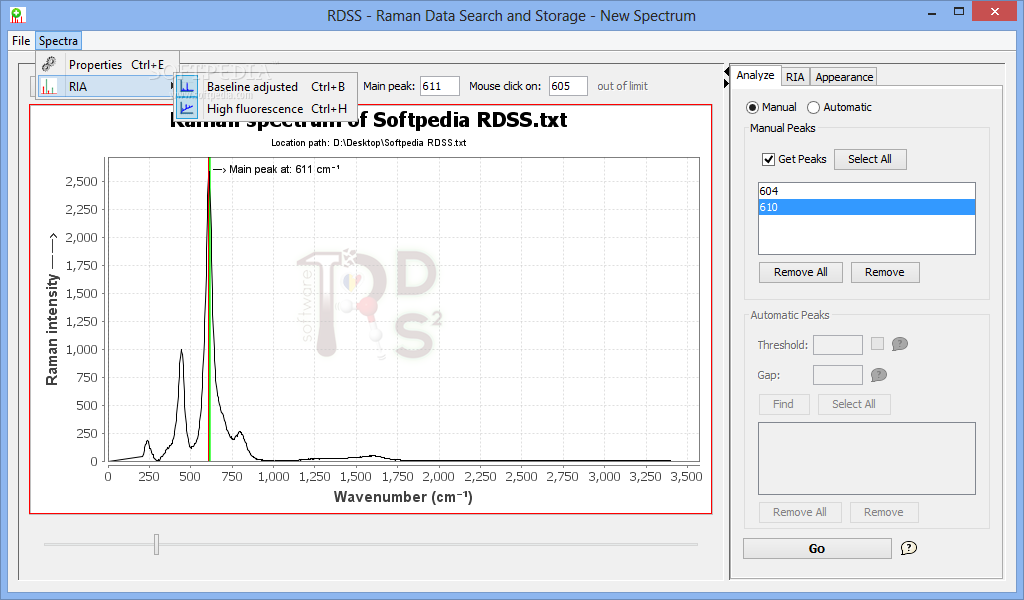Viewport: 1024px width, 600px height.
Task: Click Remove in Manual Peaks
Action: [x=885, y=272]
